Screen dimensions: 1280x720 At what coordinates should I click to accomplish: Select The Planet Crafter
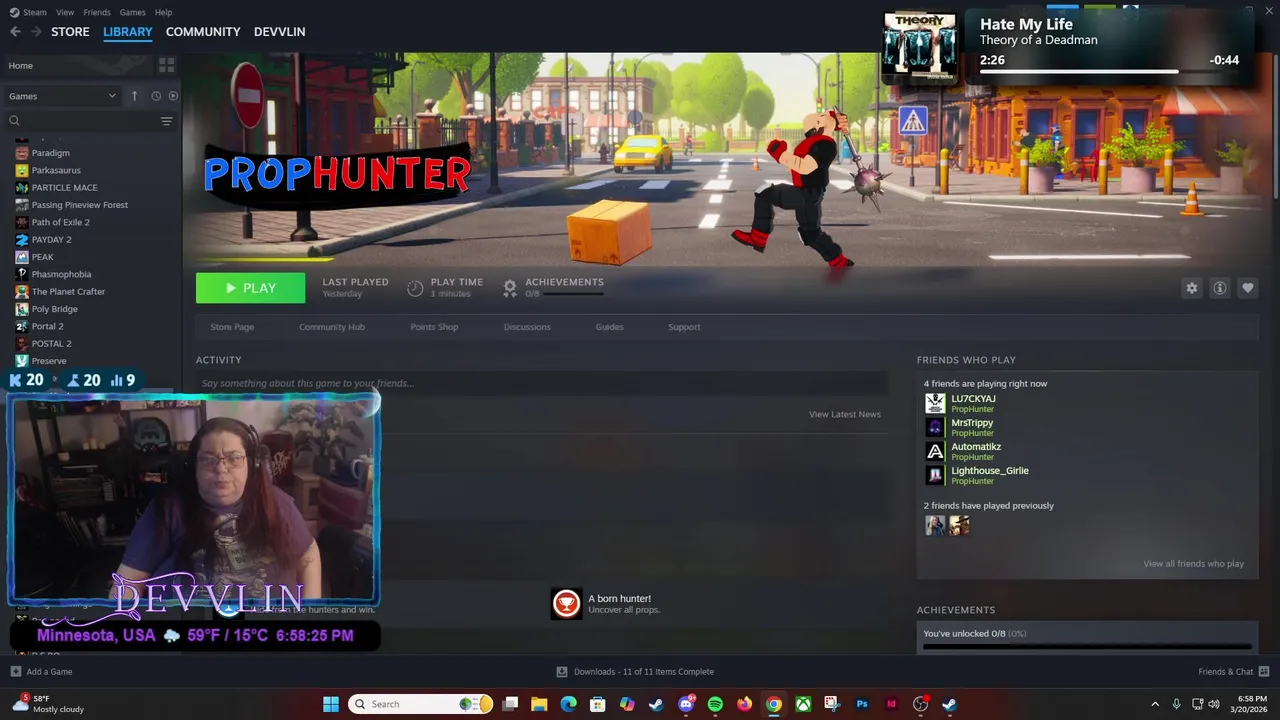coord(68,291)
